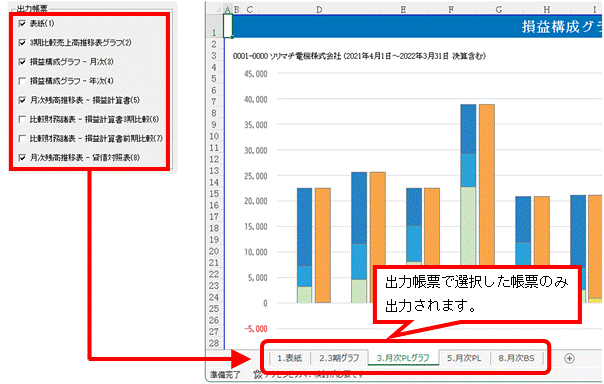Go to the 5.月次PL sheet tab
Screen dimensions: 604x384
(x=464, y=358)
